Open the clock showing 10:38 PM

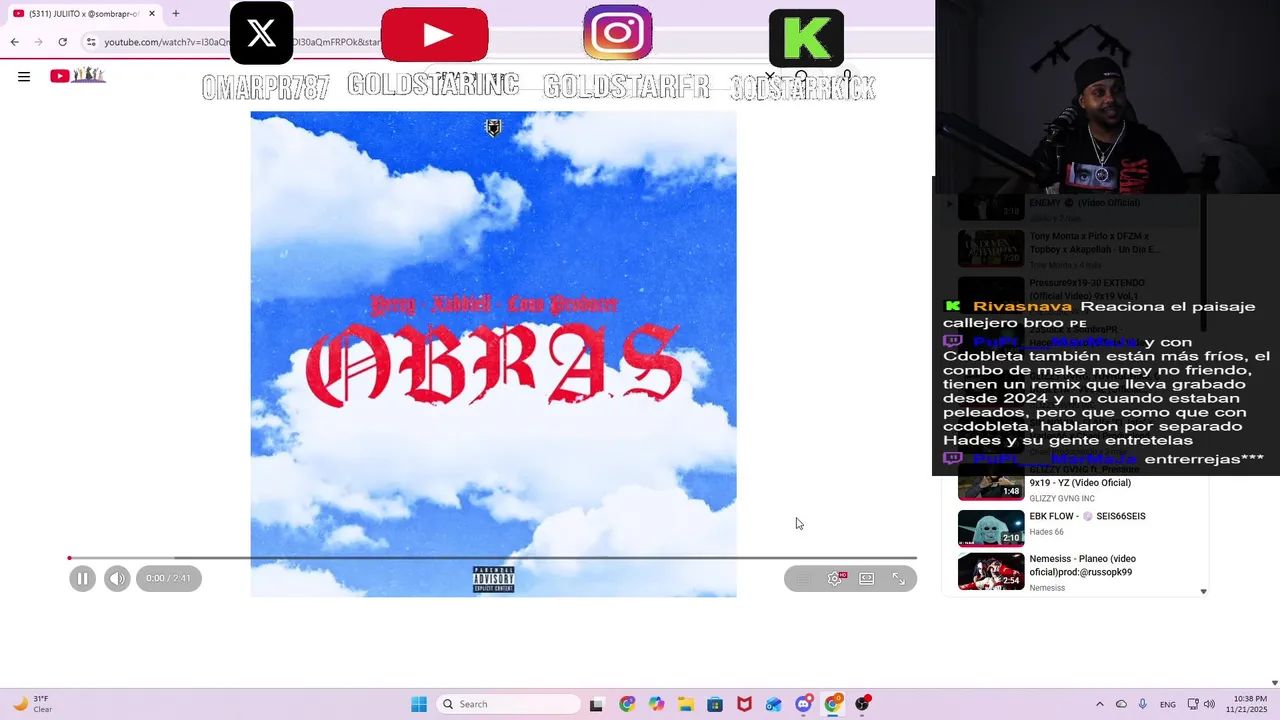(x=1249, y=704)
